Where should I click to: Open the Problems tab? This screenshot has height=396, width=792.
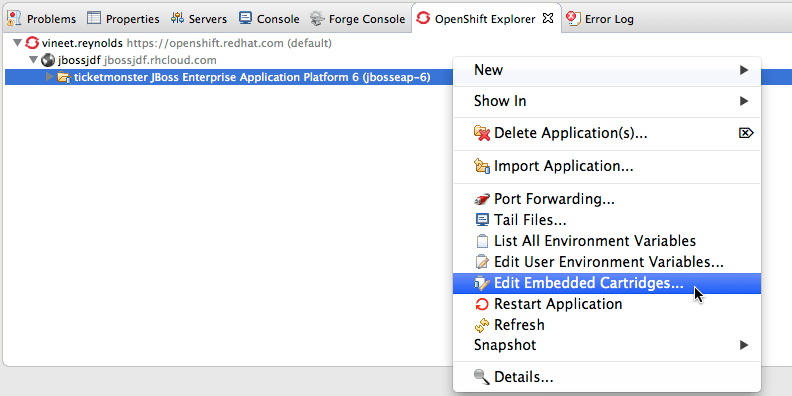click(x=41, y=19)
